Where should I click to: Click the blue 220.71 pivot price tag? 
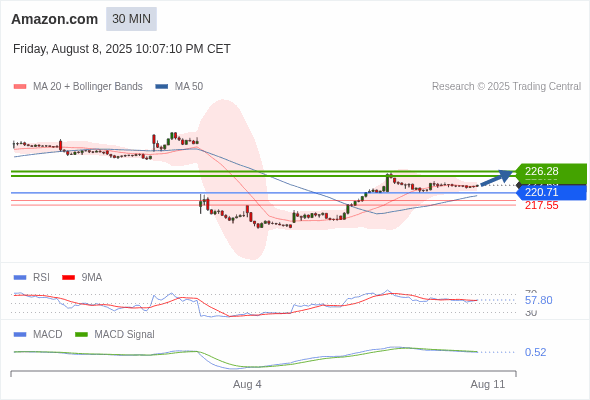[x=551, y=193]
